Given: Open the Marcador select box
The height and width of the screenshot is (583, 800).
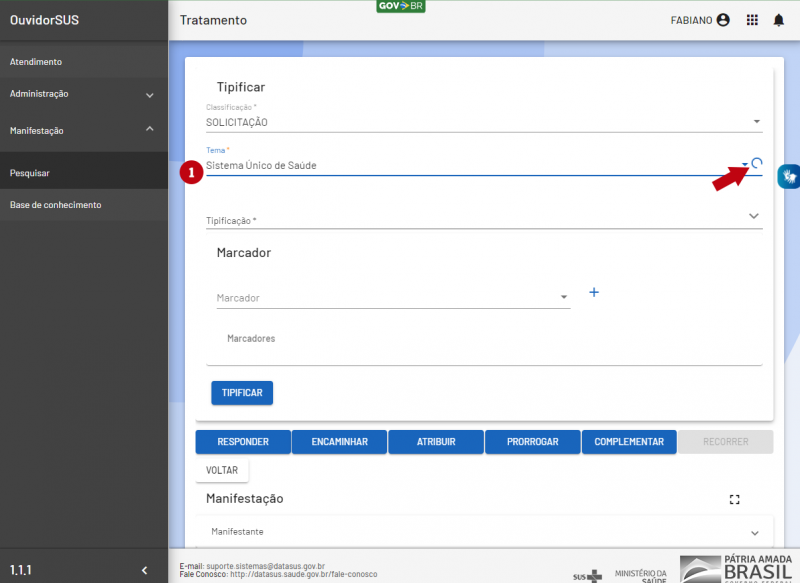Looking at the screenshot, I should click(x=392, y=298).
